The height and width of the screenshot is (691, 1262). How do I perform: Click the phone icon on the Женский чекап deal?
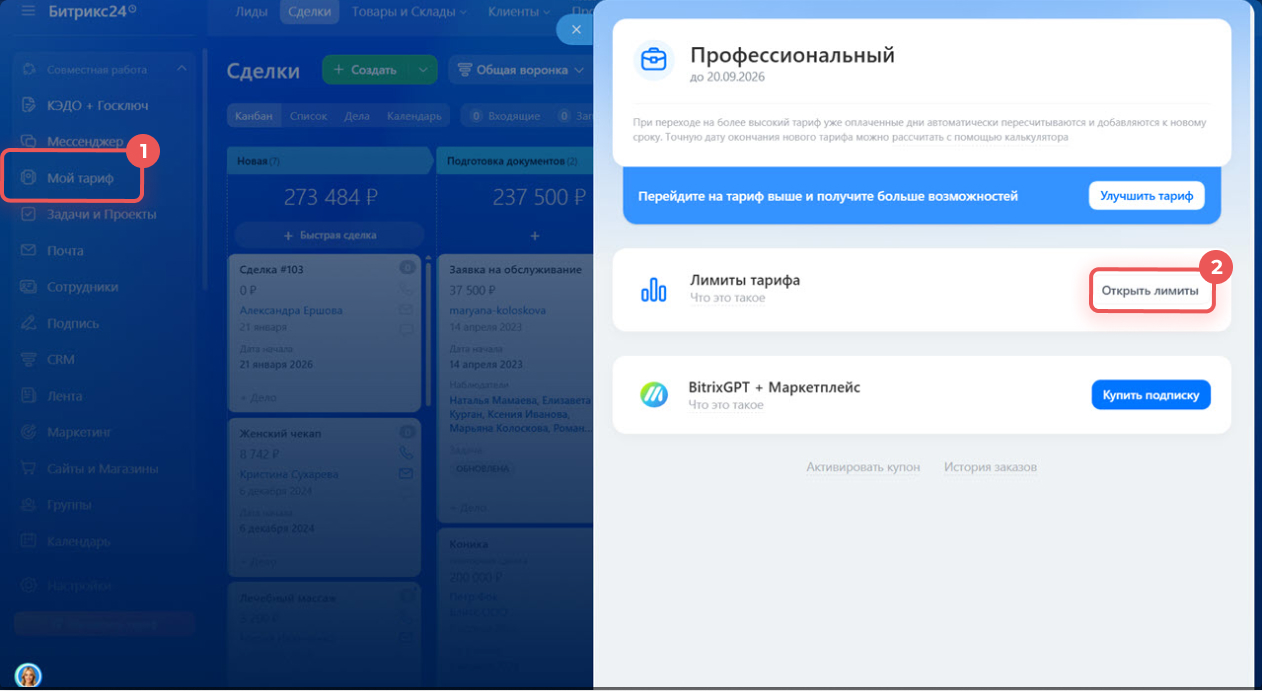tap(406, 453)
